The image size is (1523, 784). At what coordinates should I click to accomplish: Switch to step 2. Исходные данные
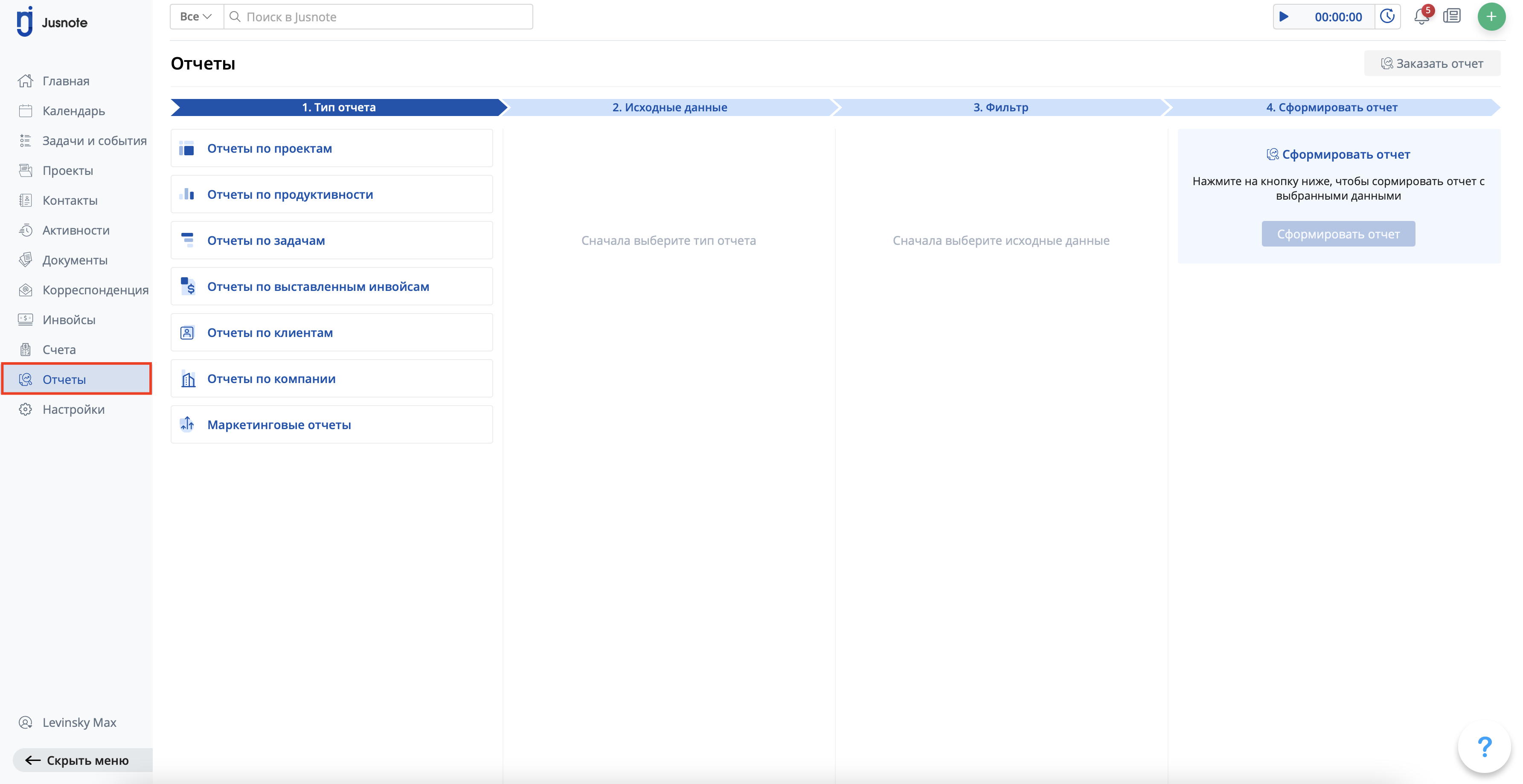(669, 107)
